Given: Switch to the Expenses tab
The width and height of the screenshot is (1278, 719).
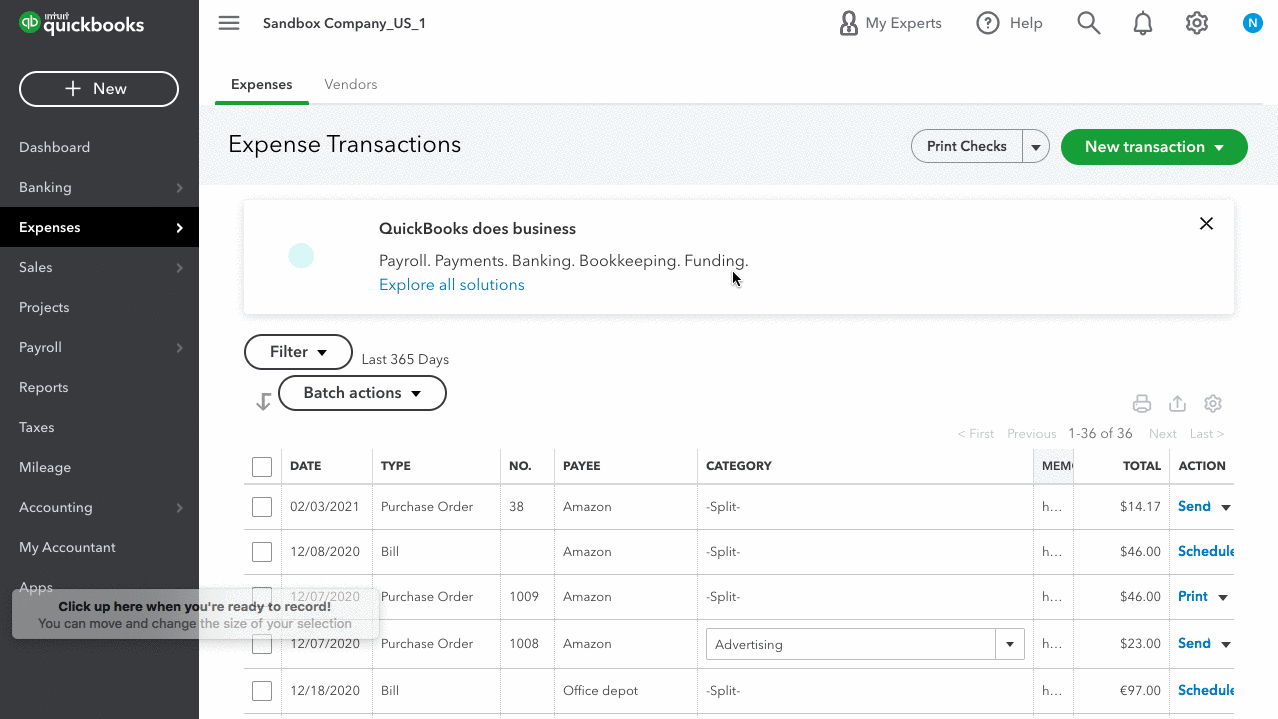Looking at the screenshot, I should point(261,84).
